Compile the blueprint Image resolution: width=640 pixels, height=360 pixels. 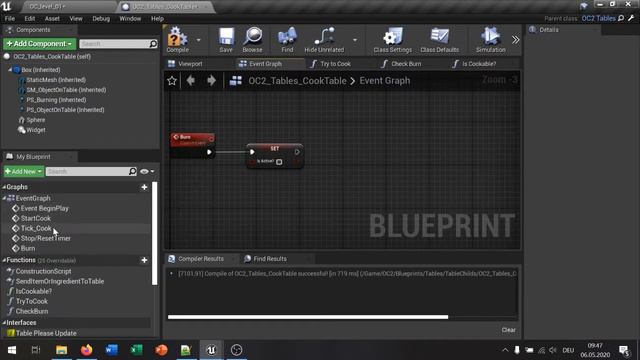click(x=178, y=40)
